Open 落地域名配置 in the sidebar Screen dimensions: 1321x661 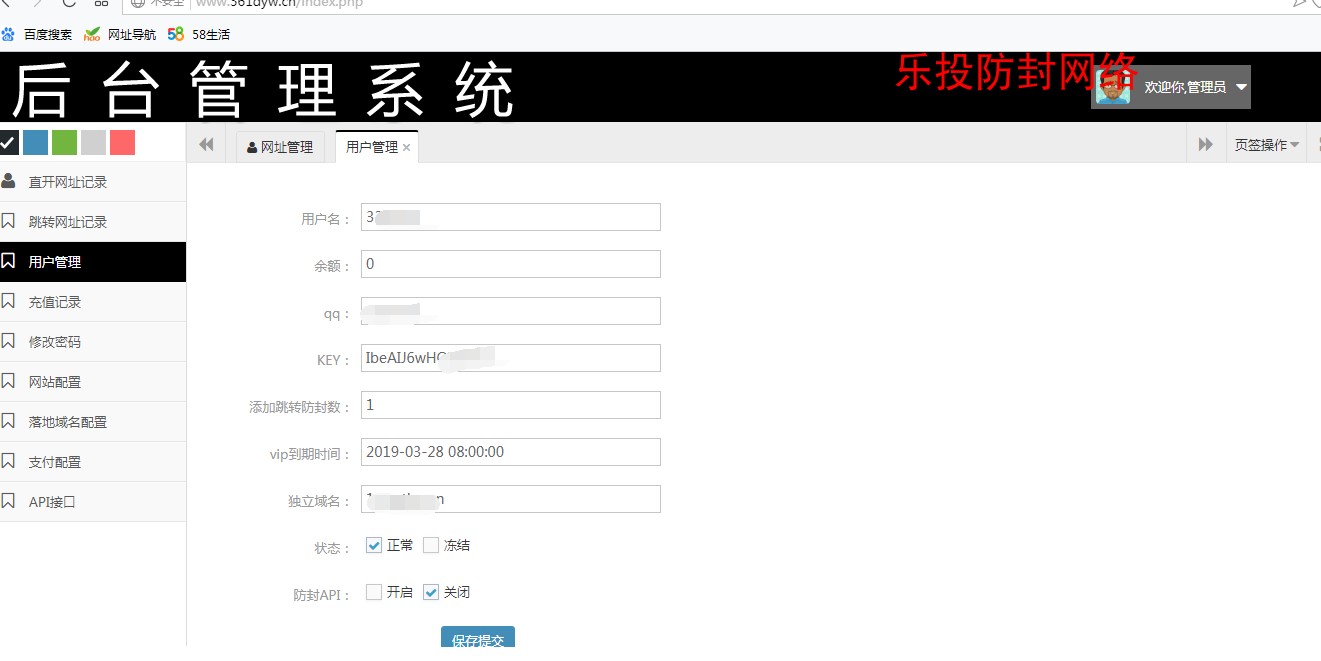tap(93, 422)
